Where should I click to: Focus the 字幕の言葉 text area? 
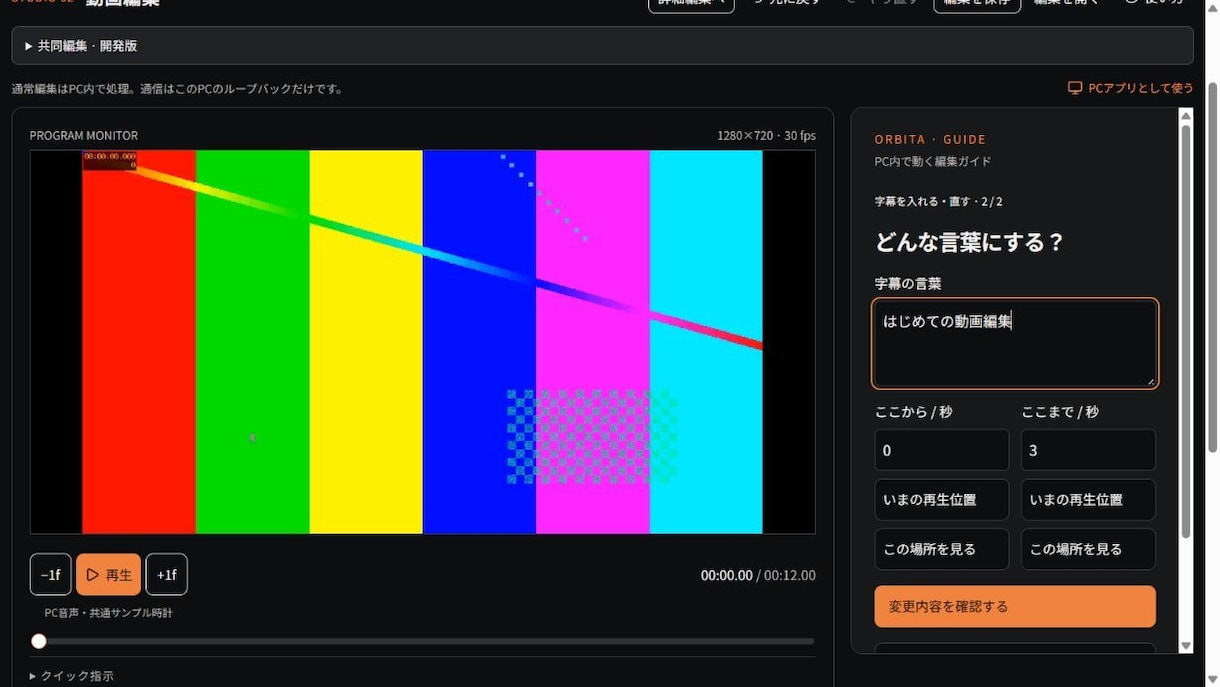[1015, 343]
